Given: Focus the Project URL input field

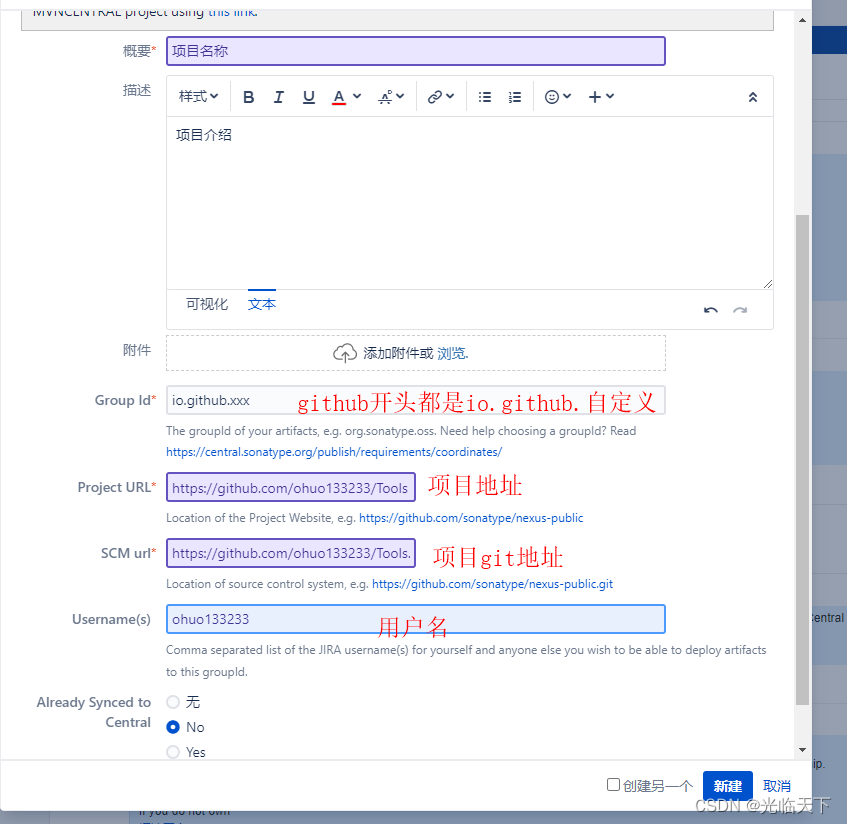Looking at the screenshot, I should pos(291,487).
